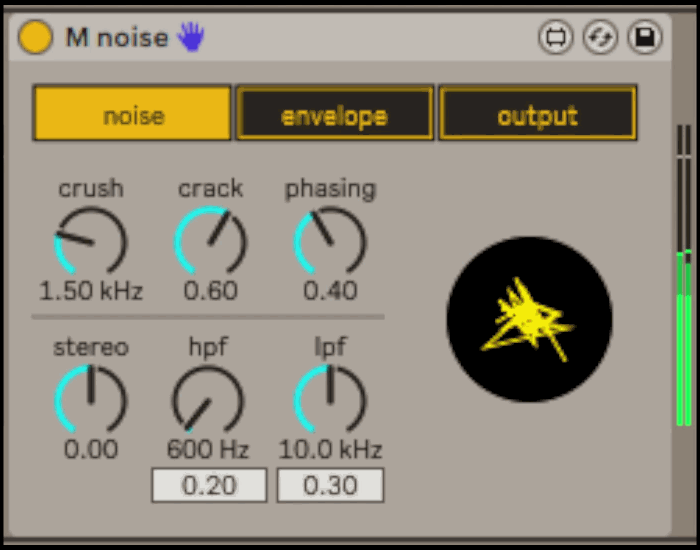This screenshot has width=700, height=550.
Task: Click the blue hand icon beside M noise
Action: 190,38
